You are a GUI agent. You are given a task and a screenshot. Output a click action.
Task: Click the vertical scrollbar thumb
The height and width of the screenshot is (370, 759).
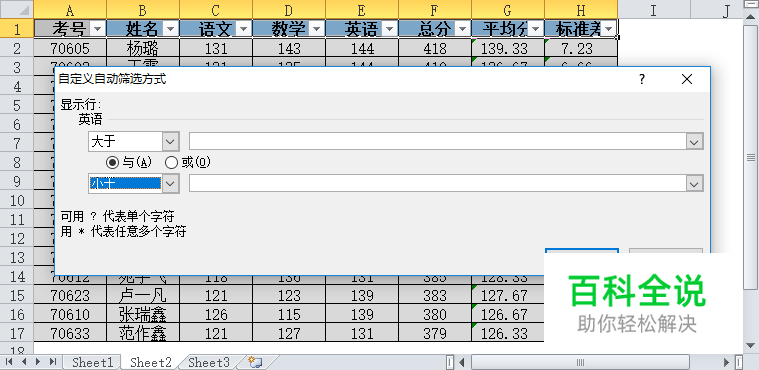[751, 157]
